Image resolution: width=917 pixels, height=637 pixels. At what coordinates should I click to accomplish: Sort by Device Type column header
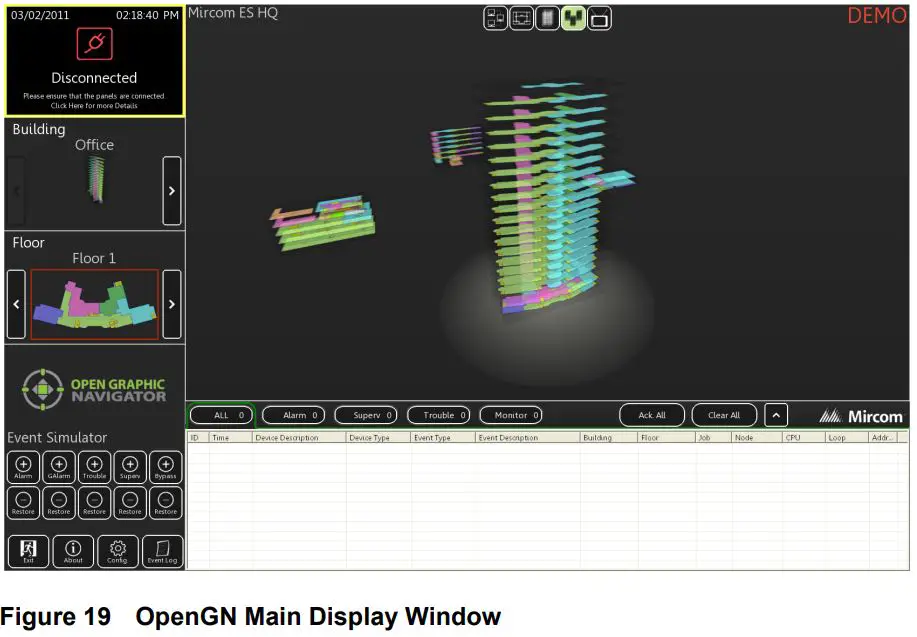pyautogui.click(x=378, y=438)
